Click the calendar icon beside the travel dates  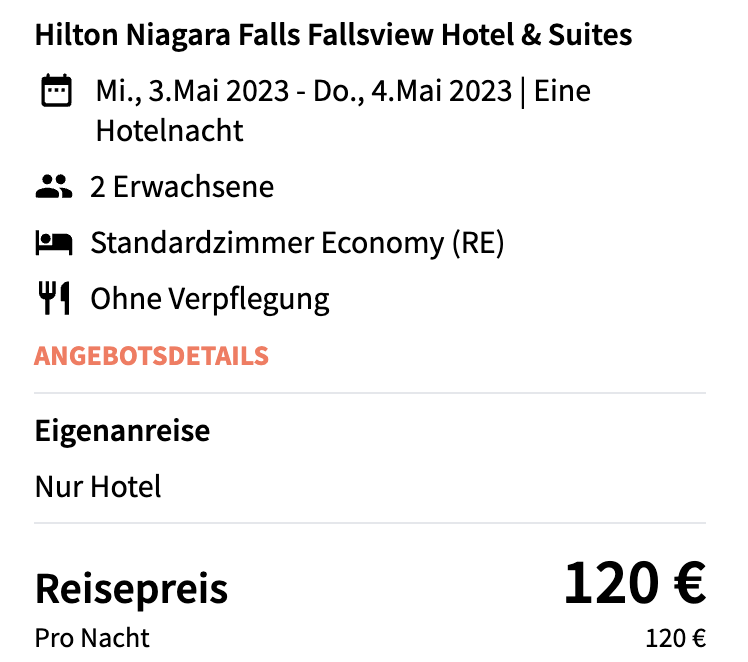click(x=56, y=90)
